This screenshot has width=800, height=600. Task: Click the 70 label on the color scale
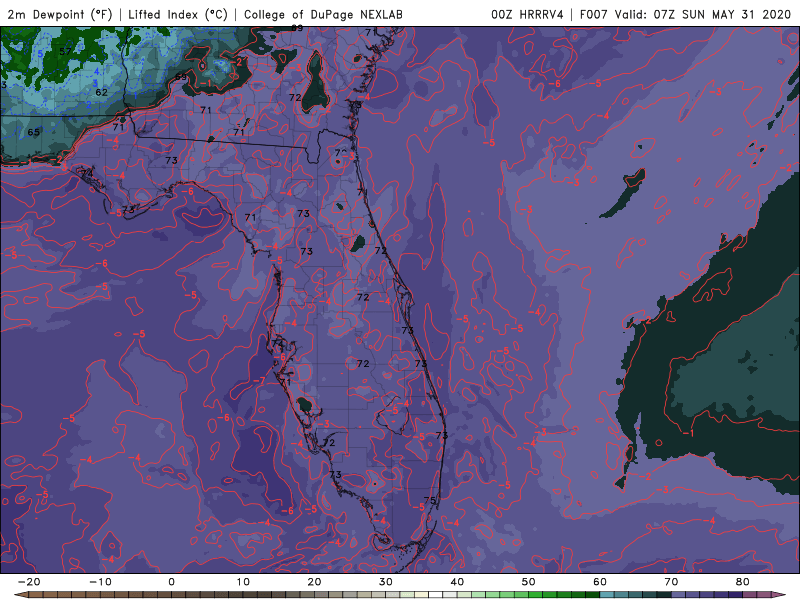click(x=671, y=582)
